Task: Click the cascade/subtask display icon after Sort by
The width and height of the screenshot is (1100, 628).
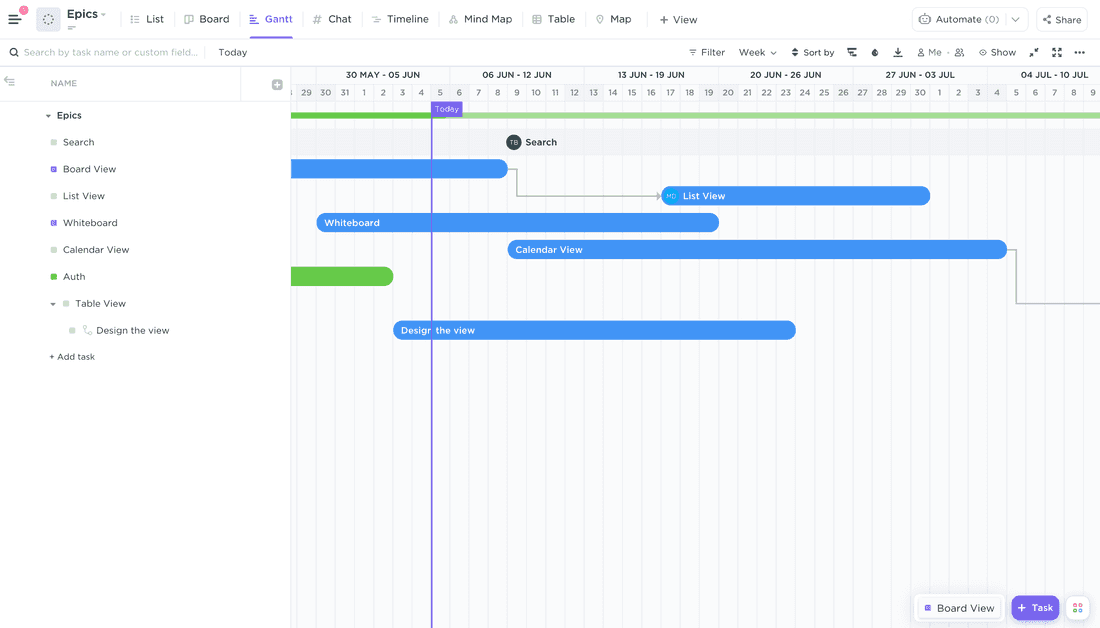Action: coord(852,51)
